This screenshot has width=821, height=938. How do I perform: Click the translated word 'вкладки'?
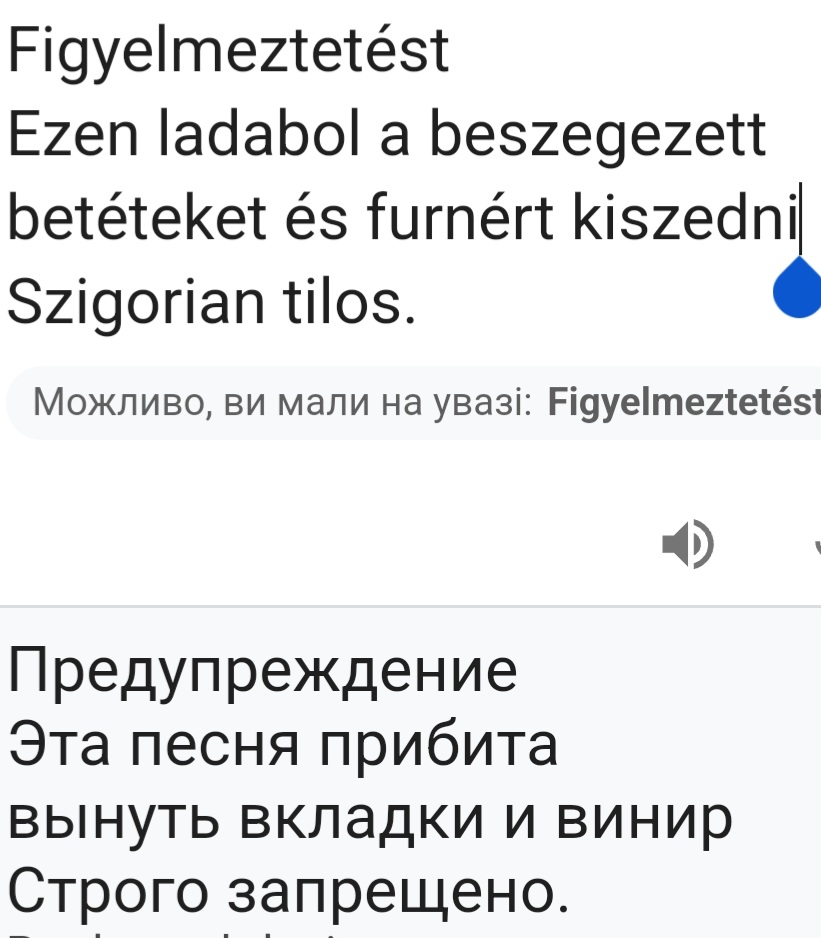click(361, 819)
